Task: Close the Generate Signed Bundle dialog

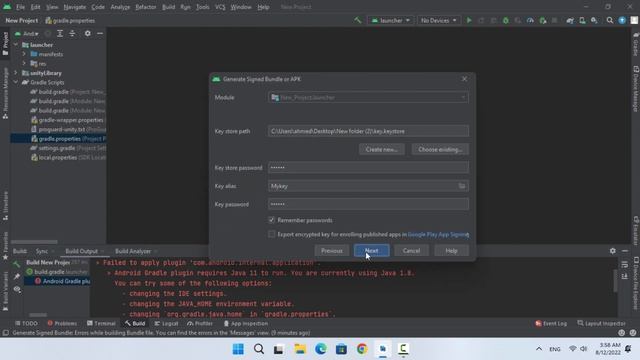Action: [x=464, y=79]
